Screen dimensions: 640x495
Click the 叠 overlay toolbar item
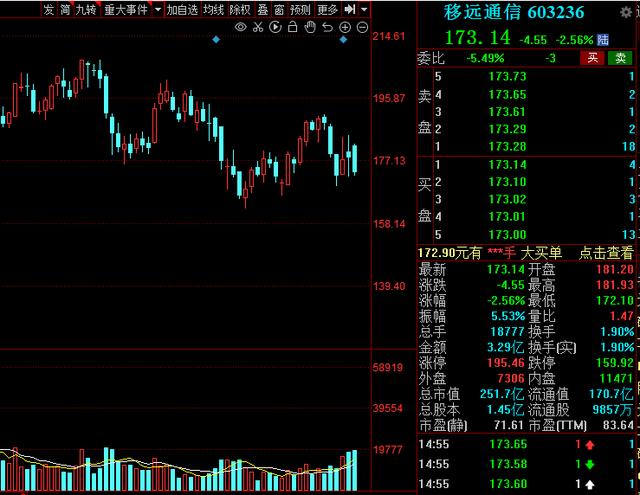tap(263, 9)
